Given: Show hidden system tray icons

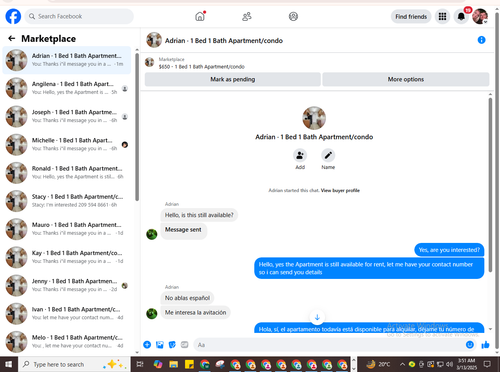Looking at the screenshot, I should 402,364.
